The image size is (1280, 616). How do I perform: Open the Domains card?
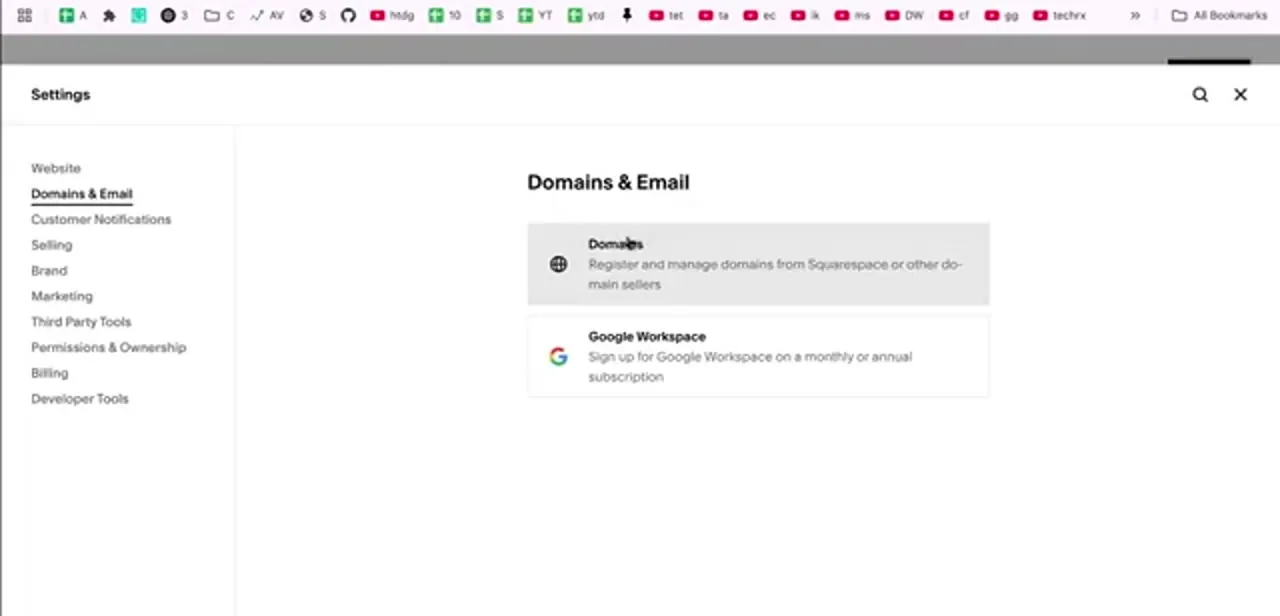(x=758, y=264)
